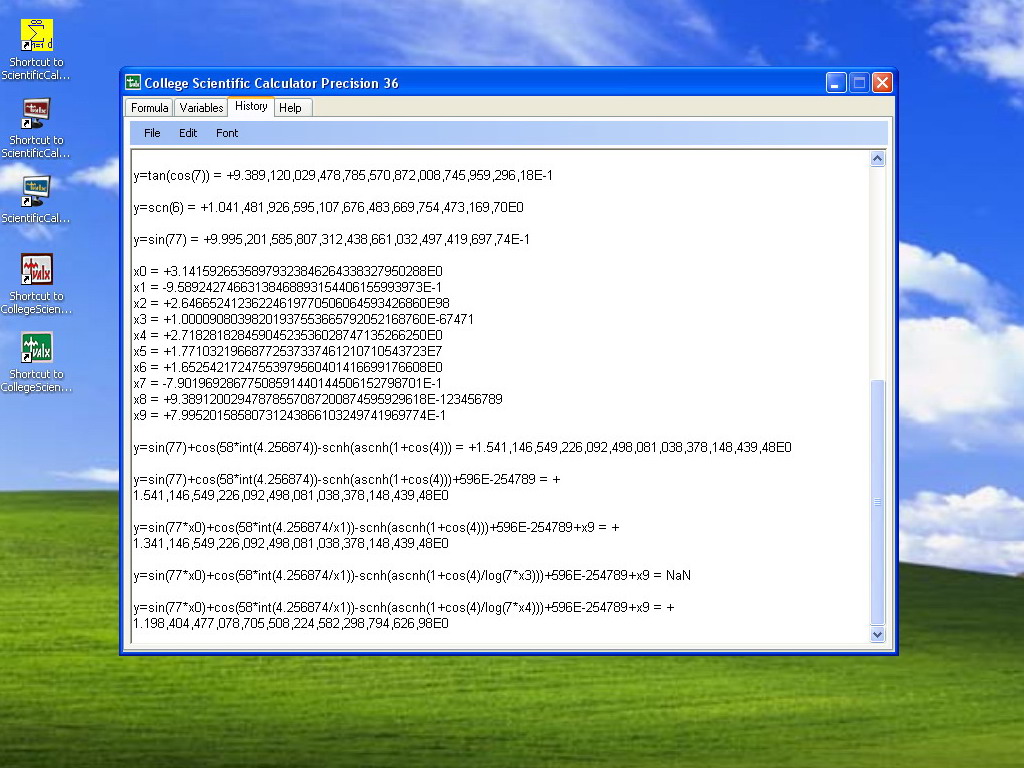Minimize the College Scientific Calculator window
Viewport: 1024px width, 768px height.
(x=836, y=83)
